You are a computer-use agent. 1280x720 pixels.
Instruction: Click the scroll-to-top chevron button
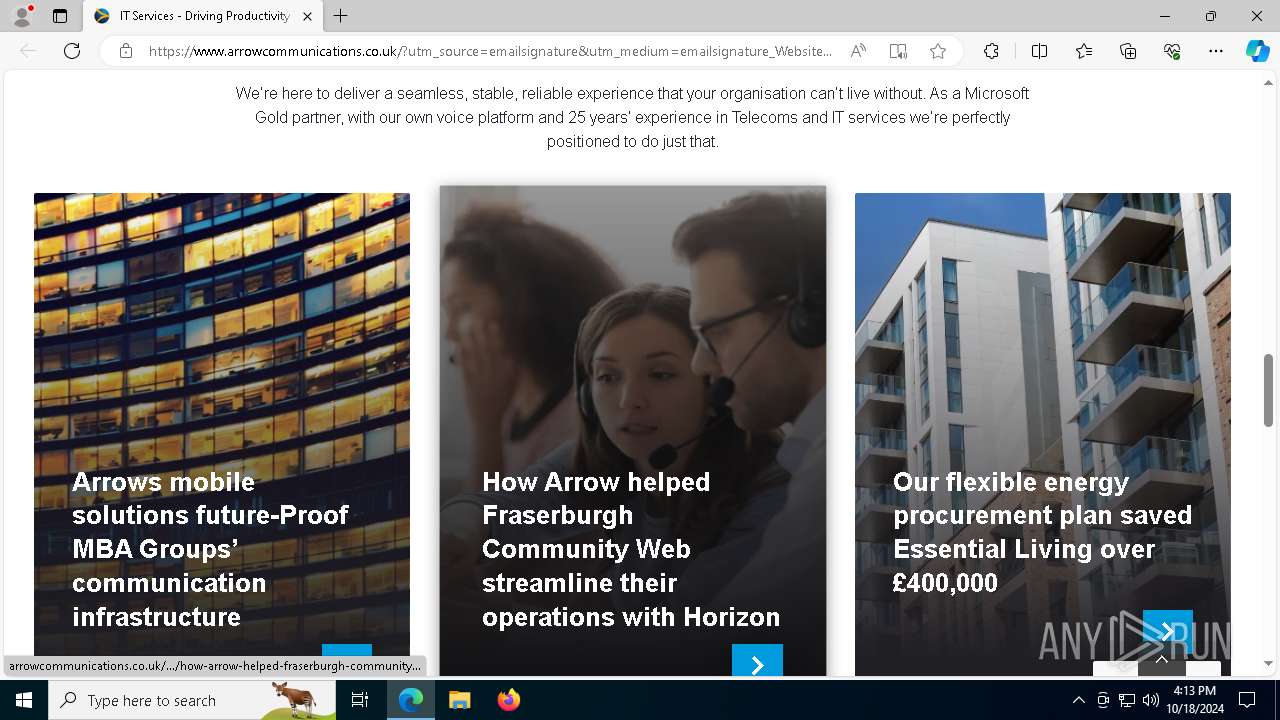1161,660
